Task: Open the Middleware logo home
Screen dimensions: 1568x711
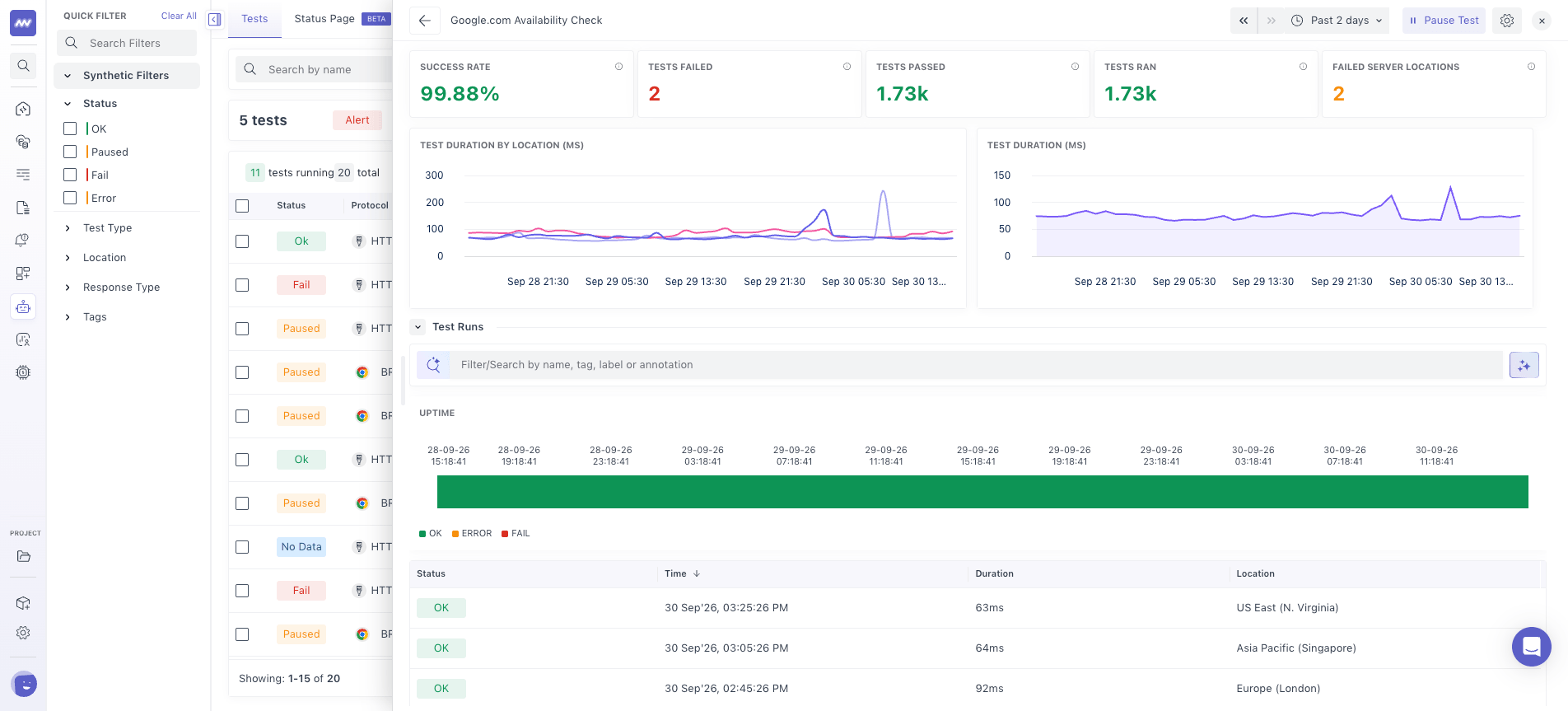Action: tap(23, 23)
